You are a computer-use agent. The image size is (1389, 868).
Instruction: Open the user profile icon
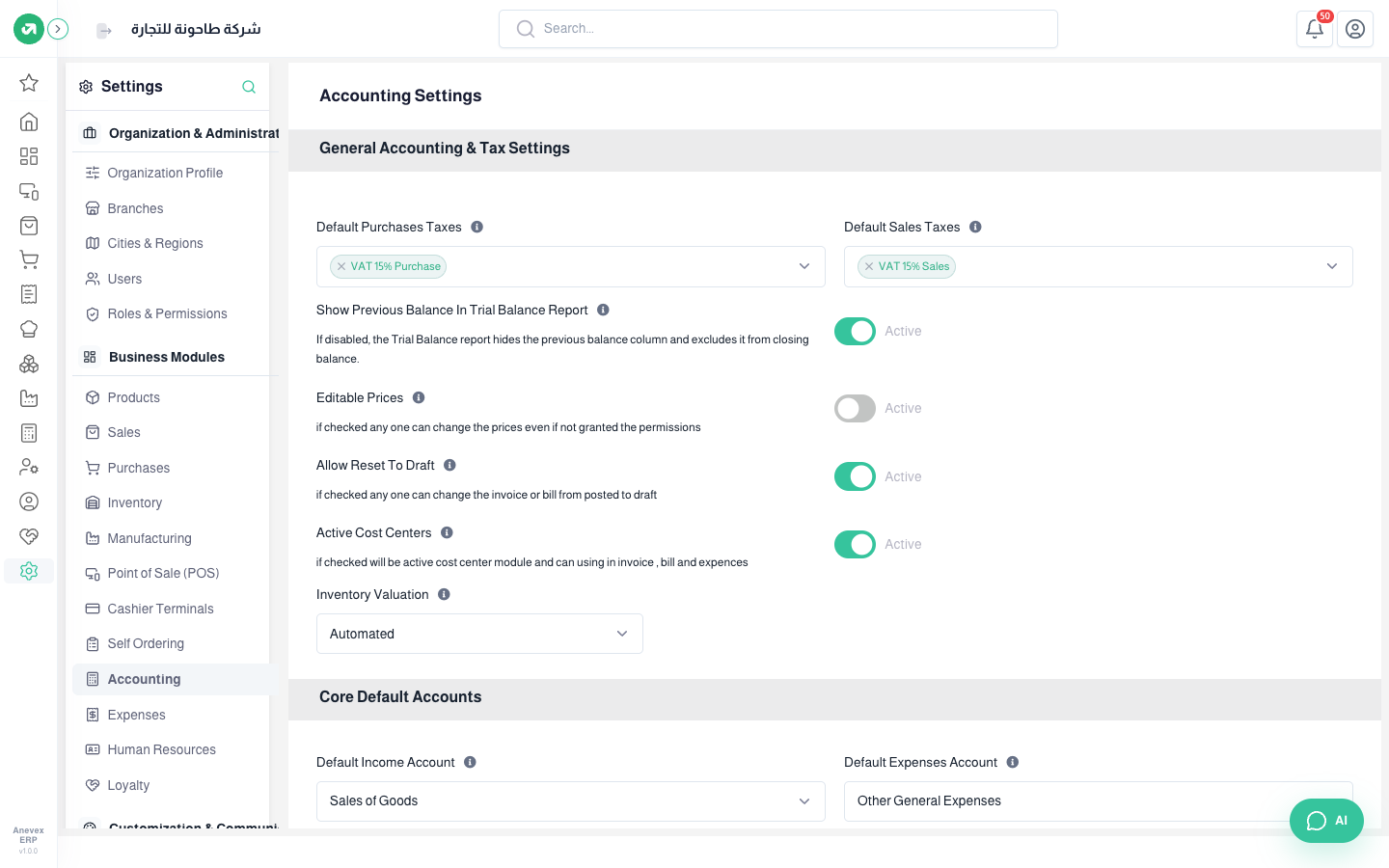coord(1355,29)
